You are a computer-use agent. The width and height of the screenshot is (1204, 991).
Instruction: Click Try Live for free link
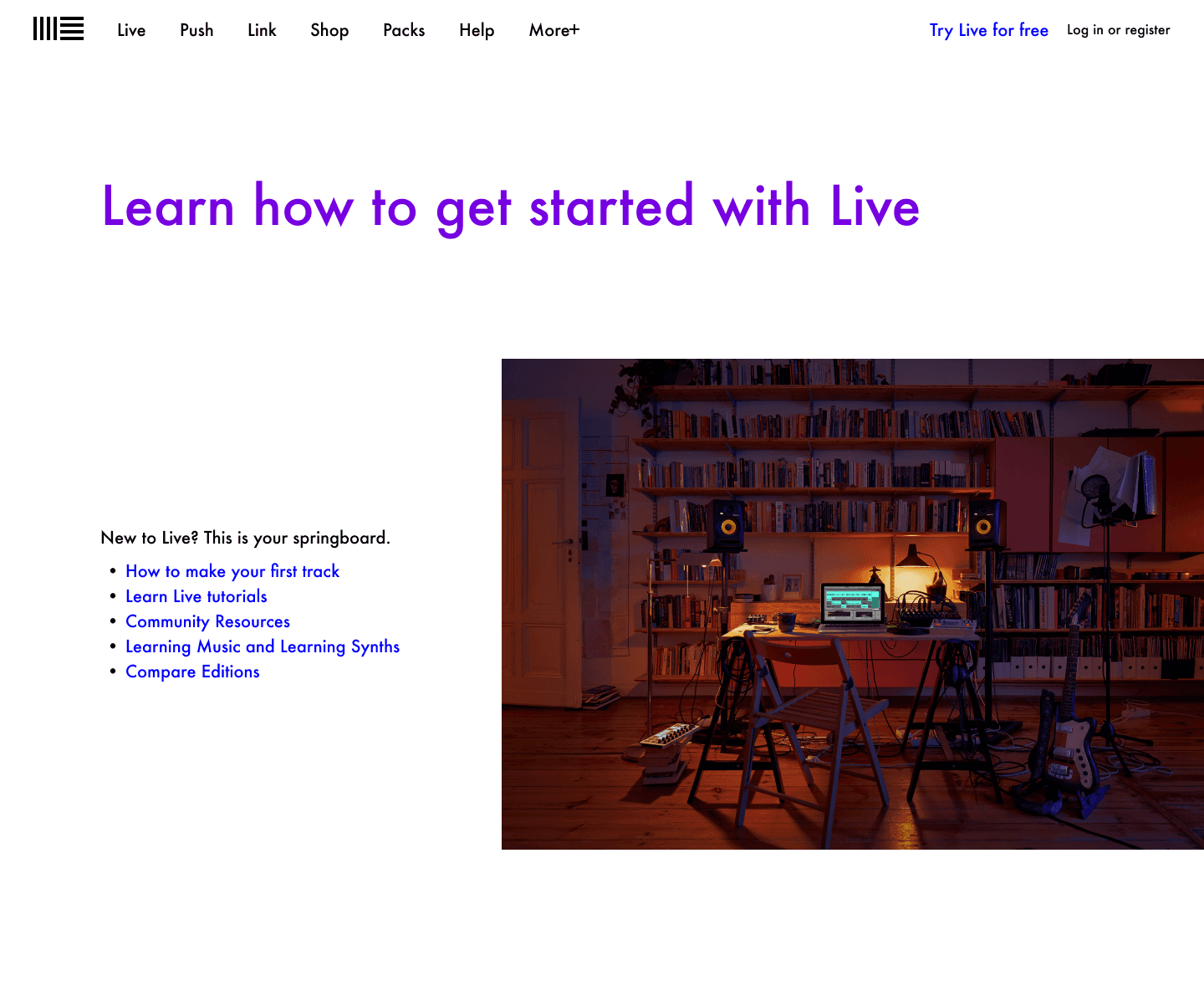988,30
